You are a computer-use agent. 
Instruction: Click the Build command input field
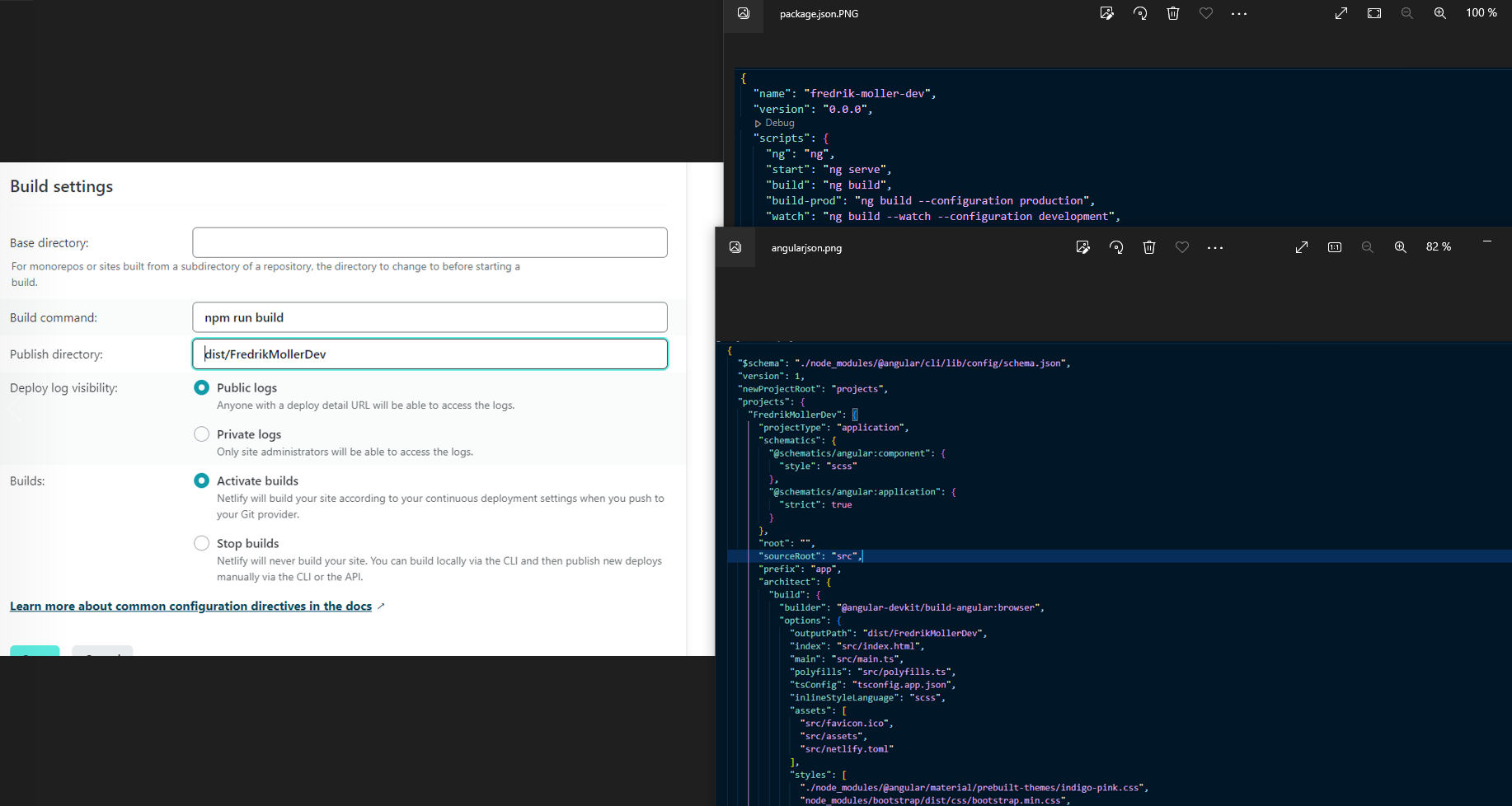(x=430, y=317)
